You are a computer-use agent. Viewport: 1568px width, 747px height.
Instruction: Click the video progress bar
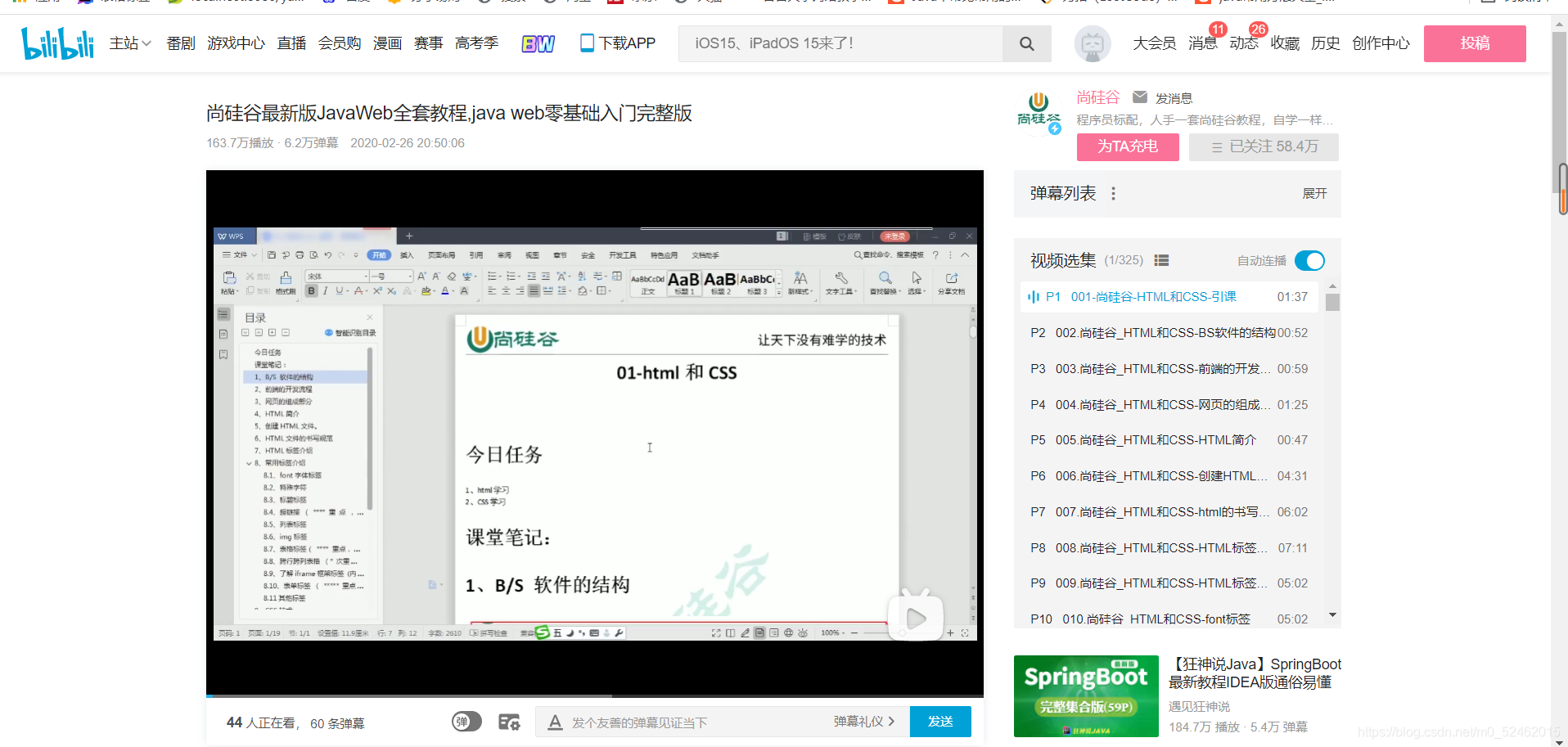(595, 696)
